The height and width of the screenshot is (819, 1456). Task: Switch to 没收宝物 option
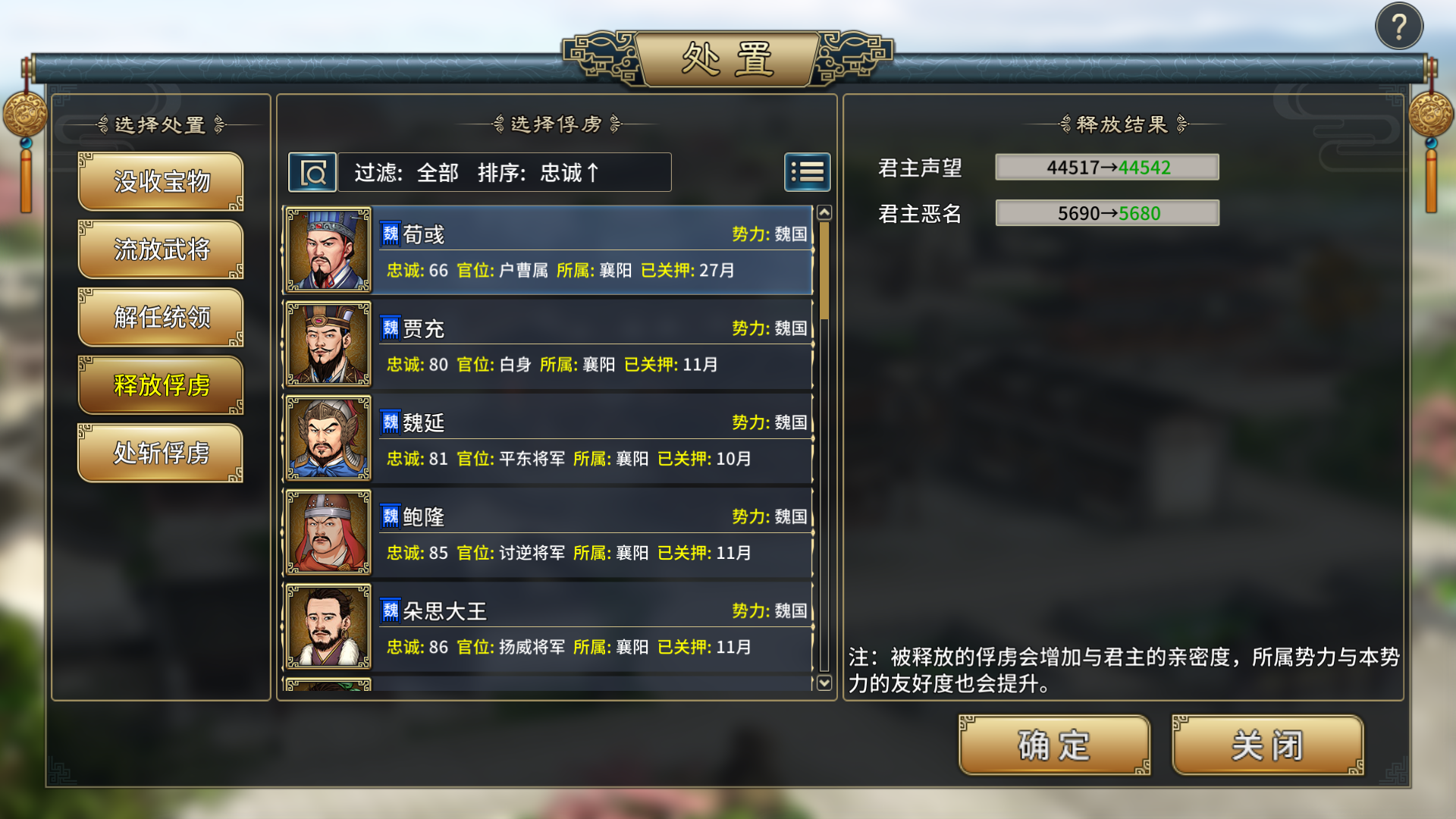(161, 181)
